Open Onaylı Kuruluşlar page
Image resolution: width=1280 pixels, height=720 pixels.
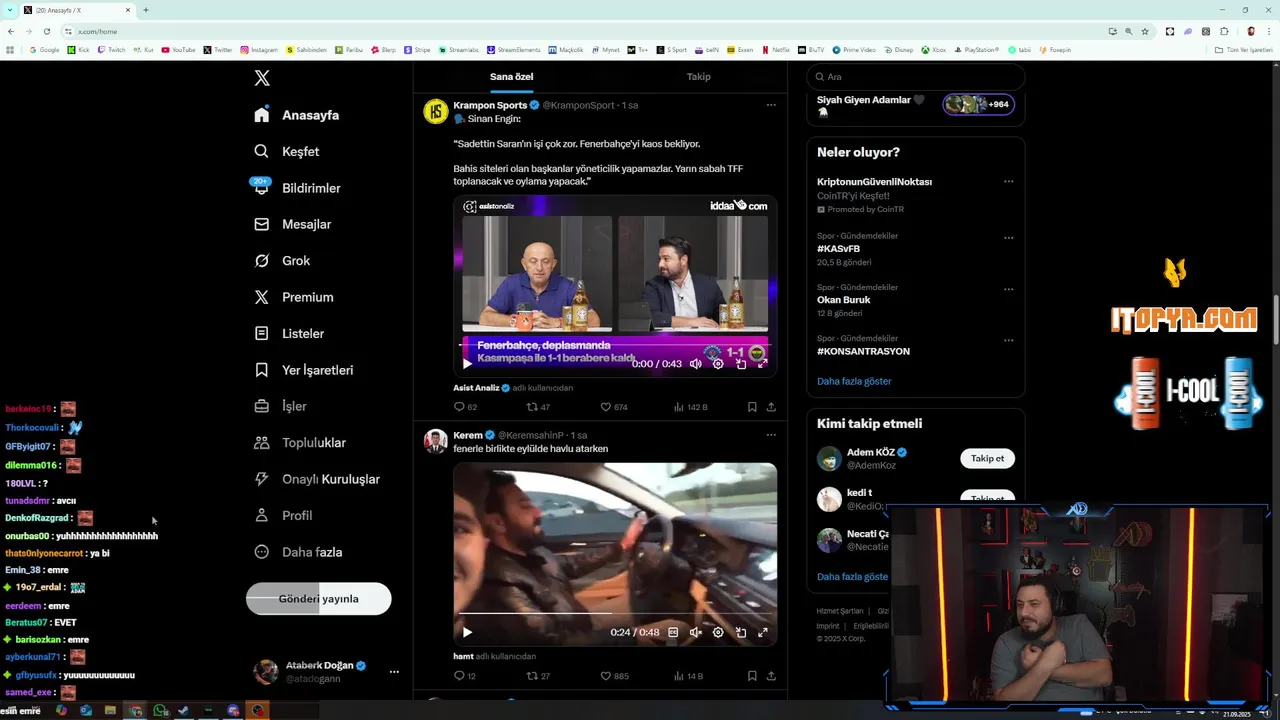[317, 479]
